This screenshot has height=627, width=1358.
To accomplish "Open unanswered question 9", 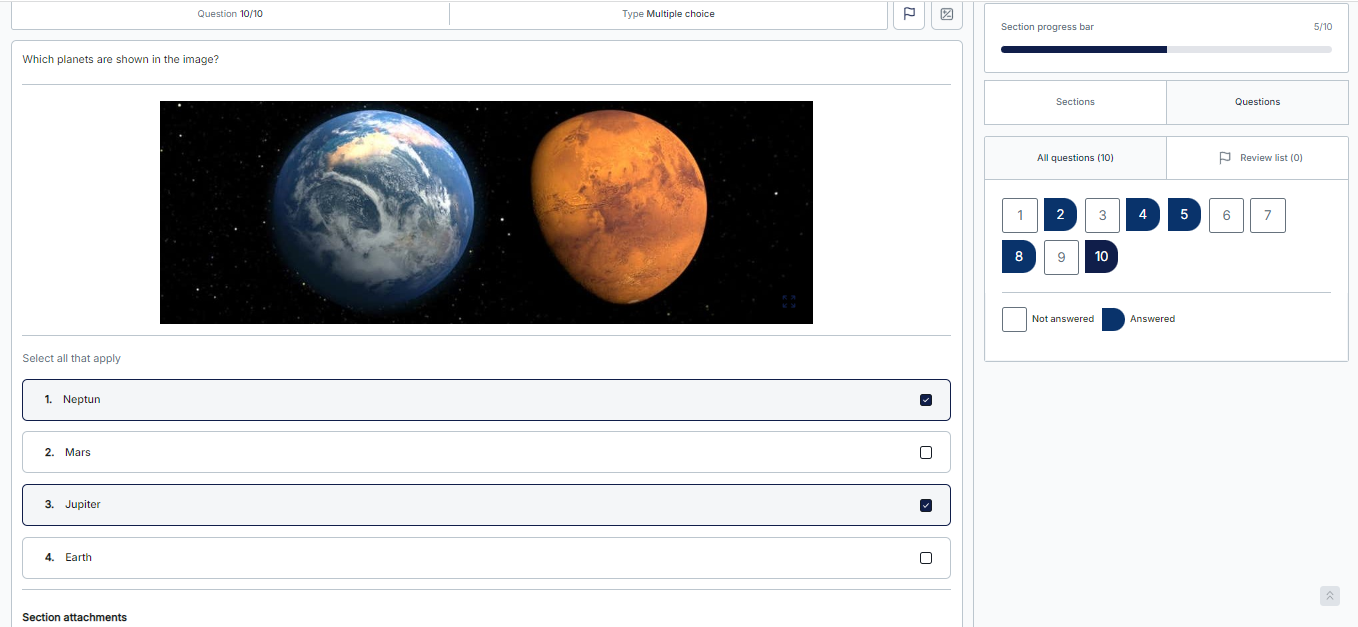I will [1061, 257].
